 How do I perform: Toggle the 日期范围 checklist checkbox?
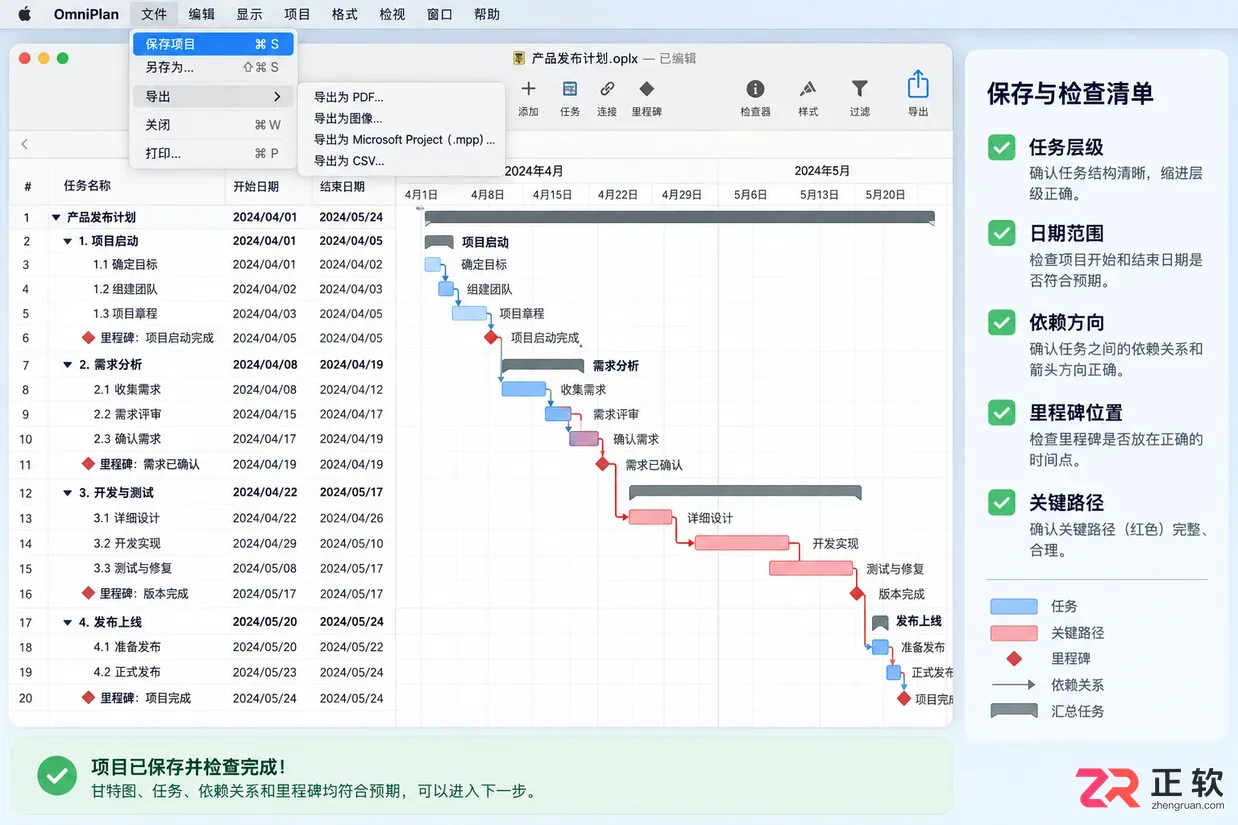(x=1002, y=234)
